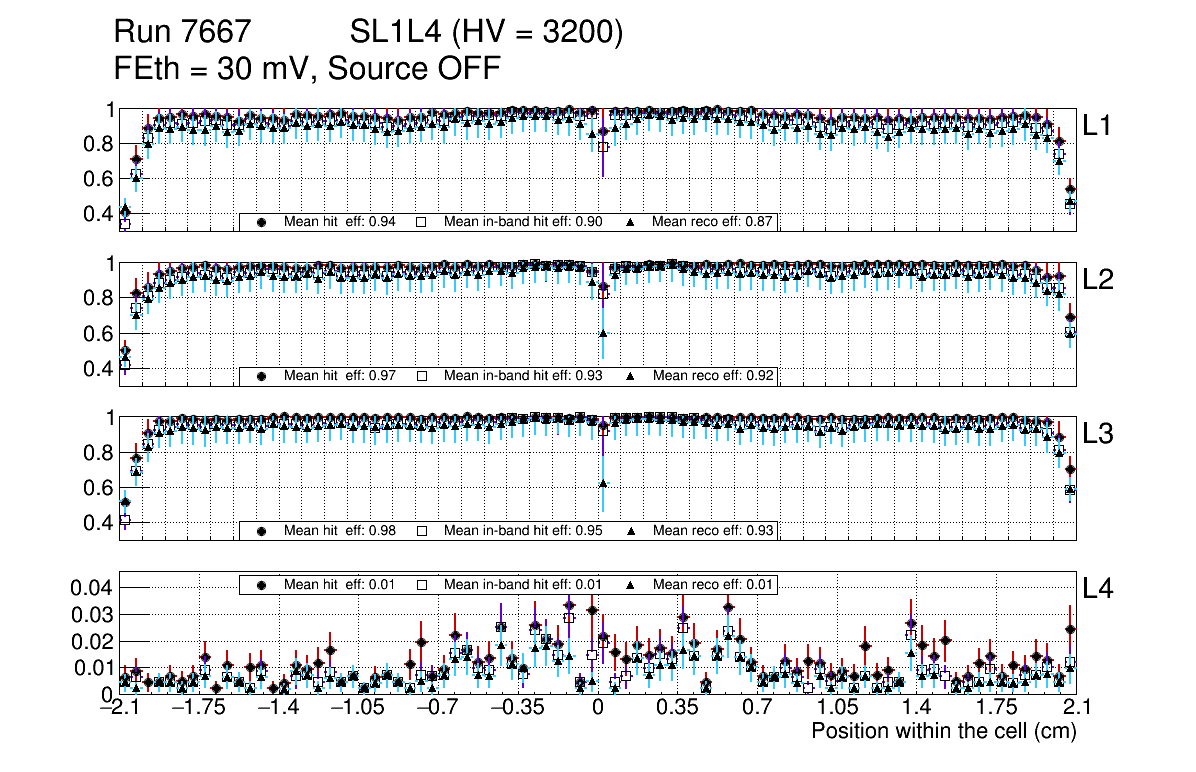Select the triangle marker in L4 legend
This screenshot has width=1196, height=772.
631,584
